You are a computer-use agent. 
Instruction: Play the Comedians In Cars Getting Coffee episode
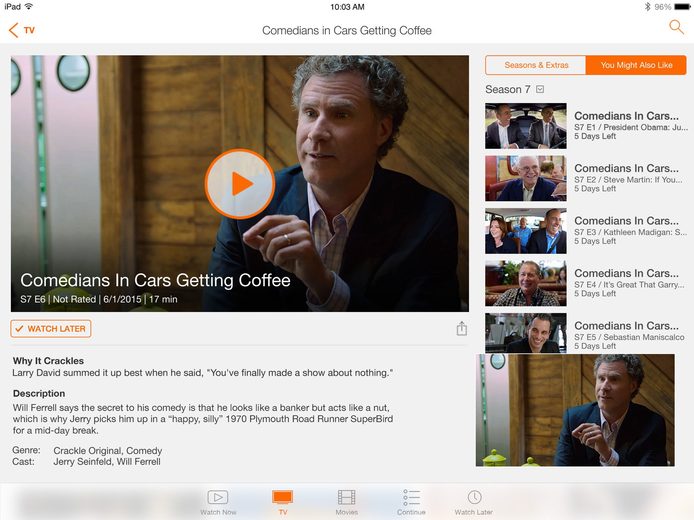[x=240, y=184]
